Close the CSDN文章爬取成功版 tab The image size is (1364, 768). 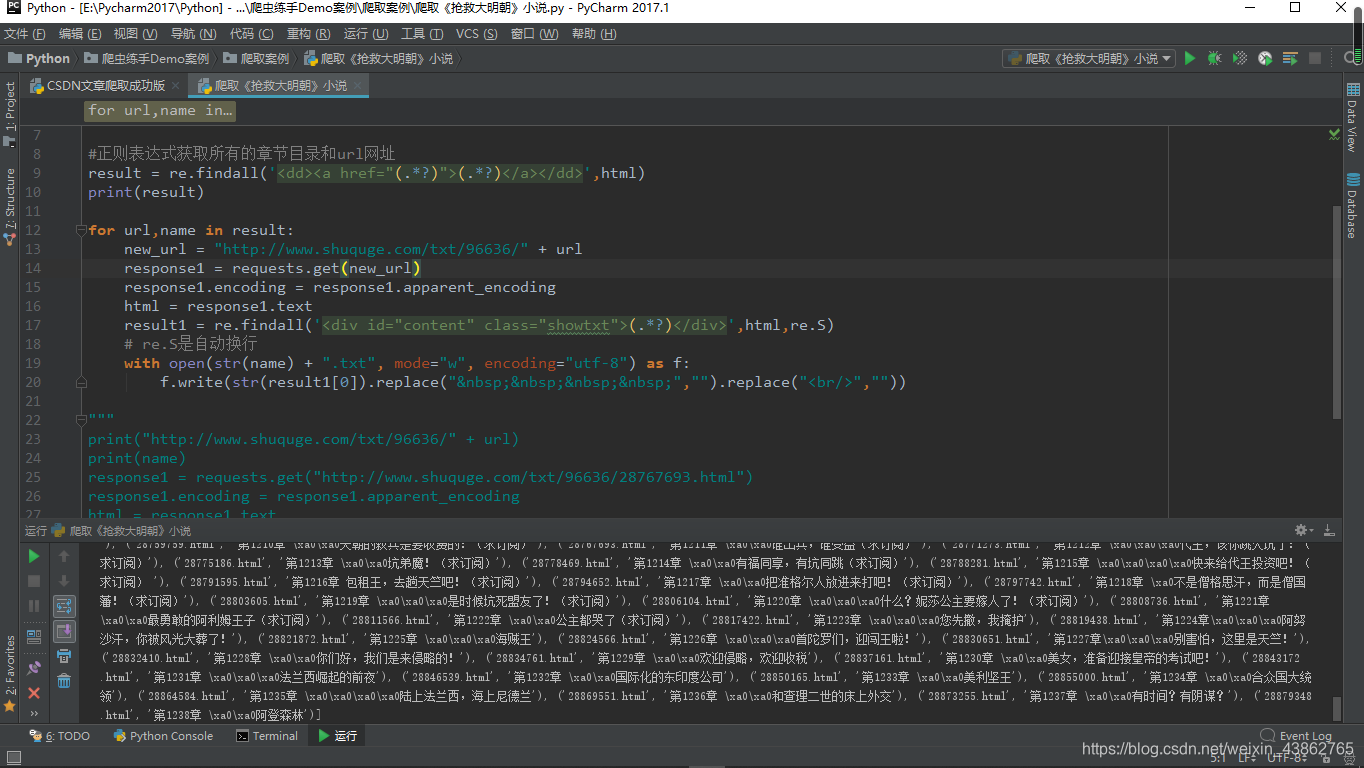click(x=176, y=86)
